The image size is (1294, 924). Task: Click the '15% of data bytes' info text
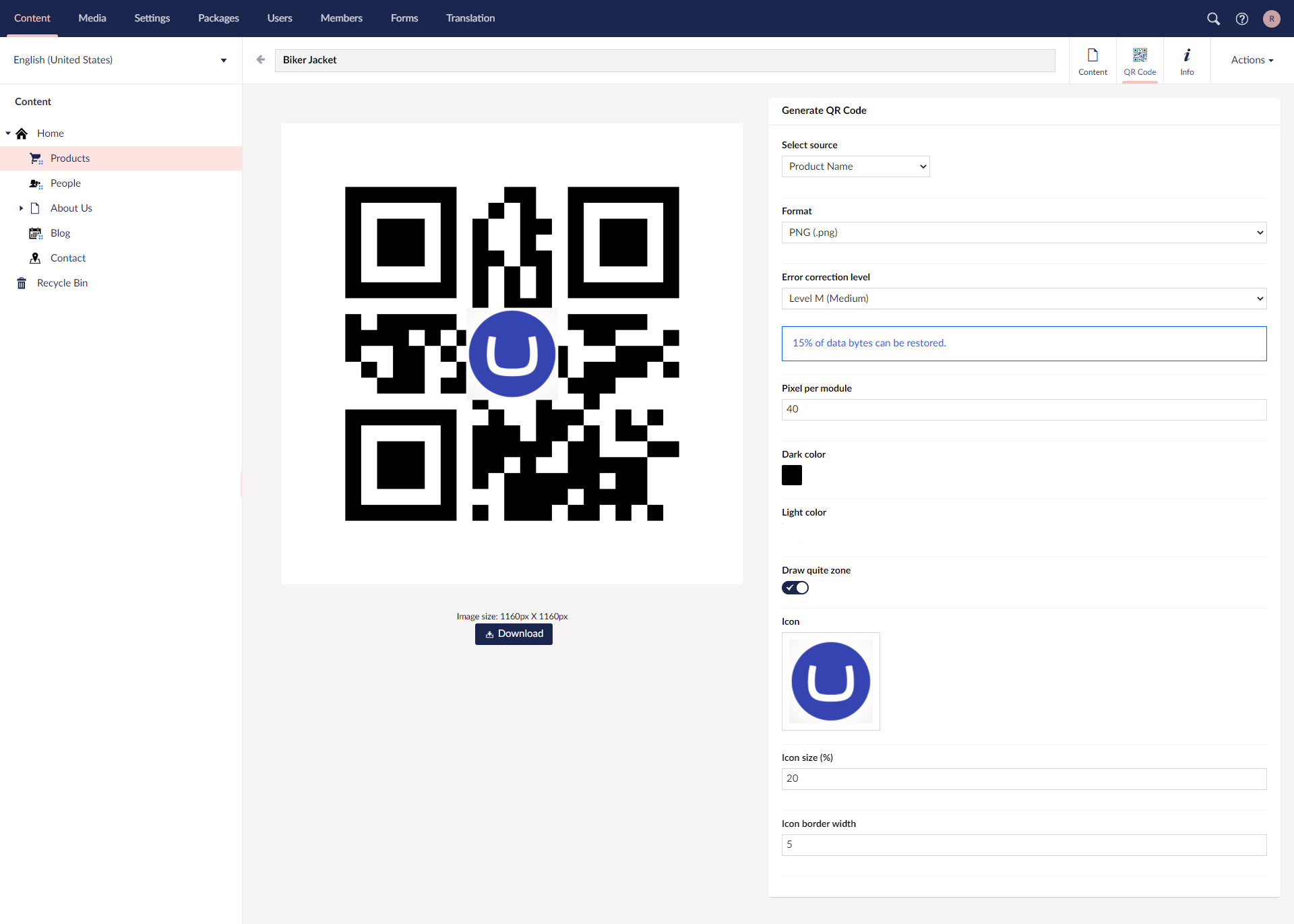tap(869, 343)
